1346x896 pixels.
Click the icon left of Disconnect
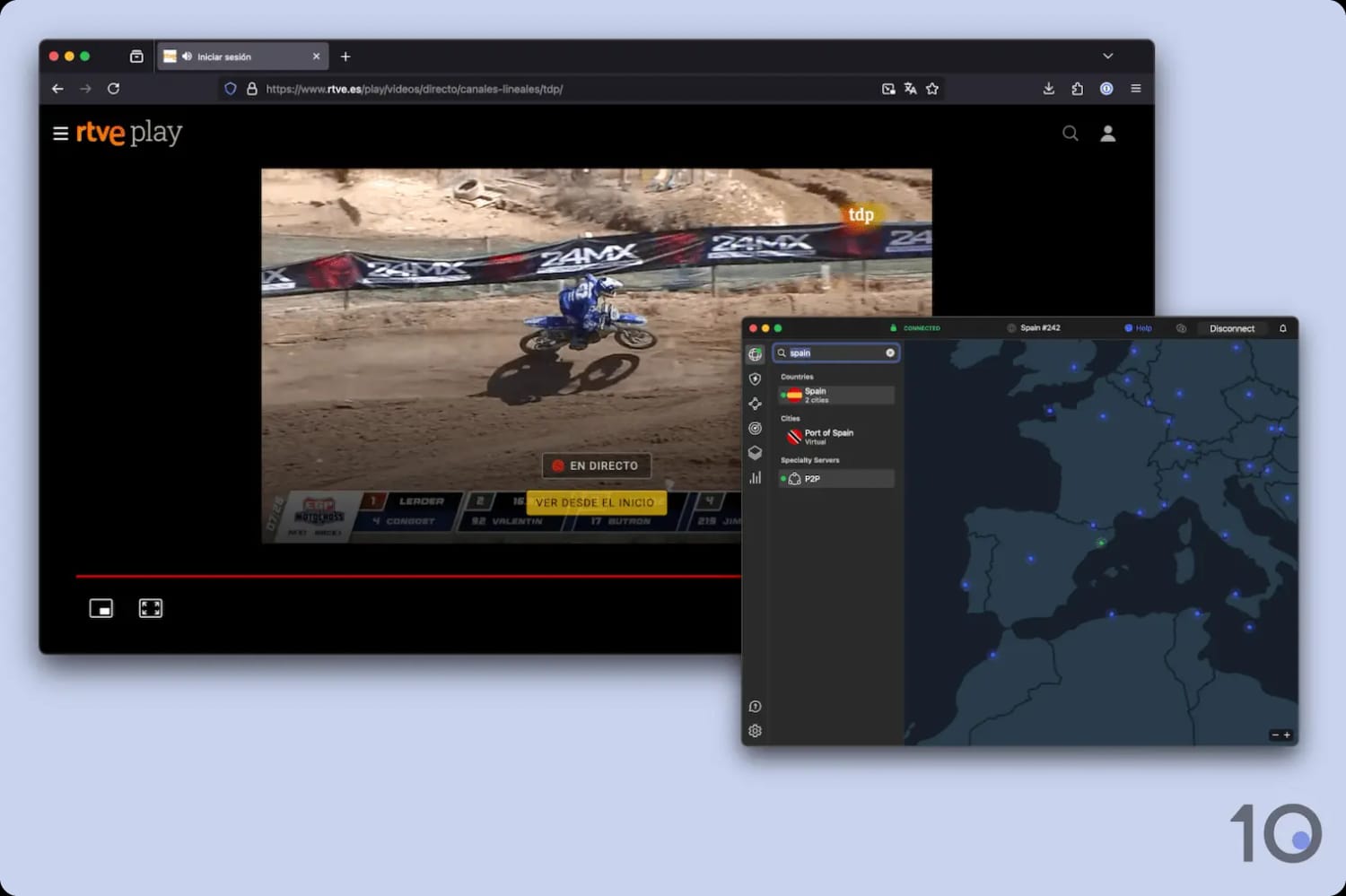click(x=1181, y=328)
